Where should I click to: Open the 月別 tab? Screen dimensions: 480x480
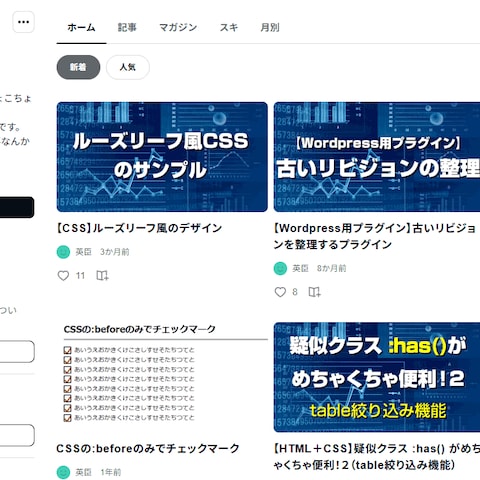pos(270,27)
